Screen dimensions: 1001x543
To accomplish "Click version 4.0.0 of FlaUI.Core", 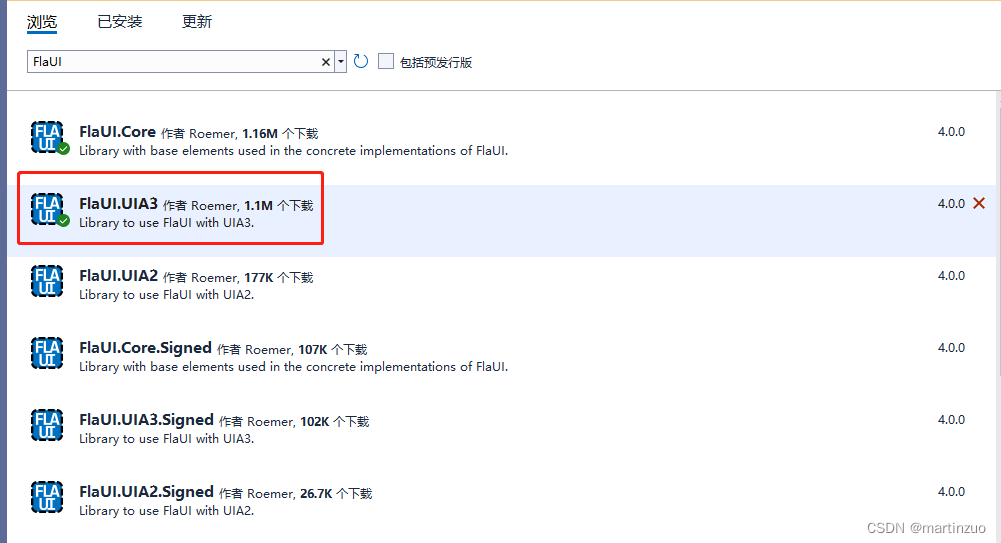I will pyautogui.click(x=951, y=131).
